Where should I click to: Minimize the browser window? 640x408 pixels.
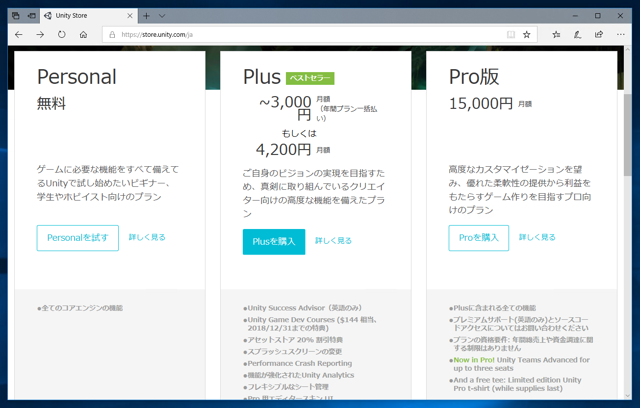pyautogui.click(x=576, y=16)
